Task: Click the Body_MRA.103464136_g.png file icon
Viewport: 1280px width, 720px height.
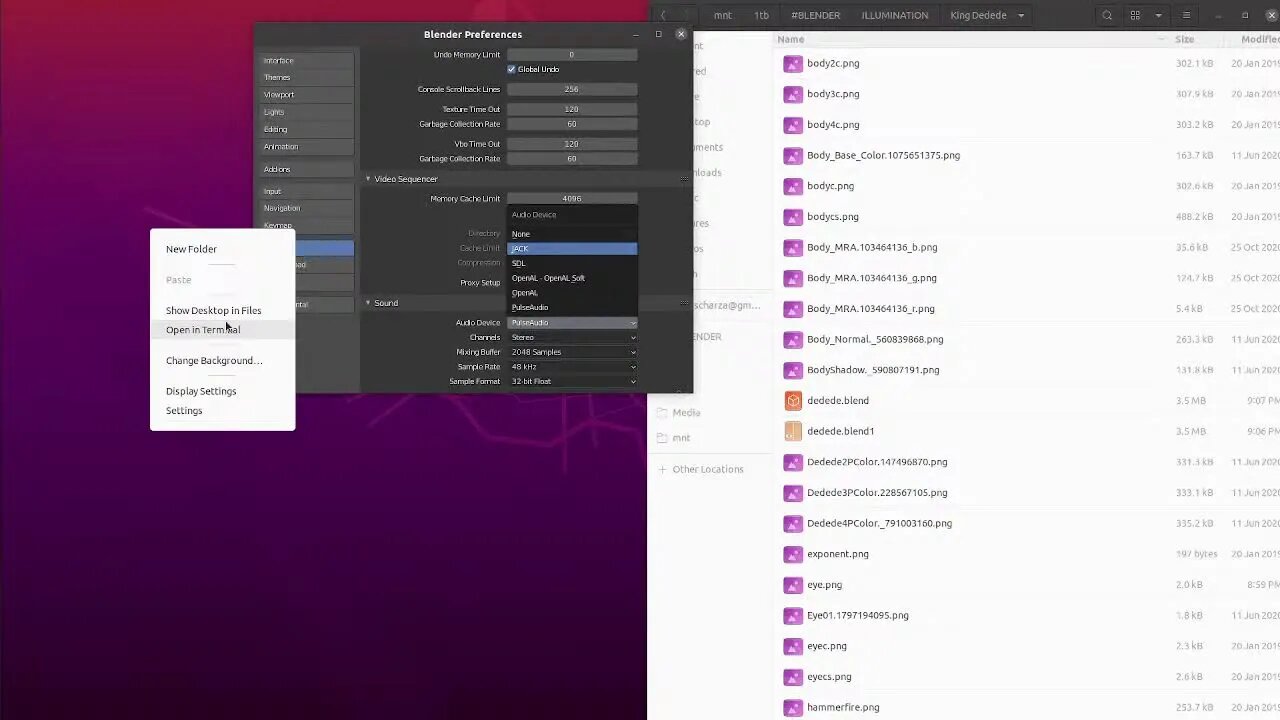Action: 793,278
